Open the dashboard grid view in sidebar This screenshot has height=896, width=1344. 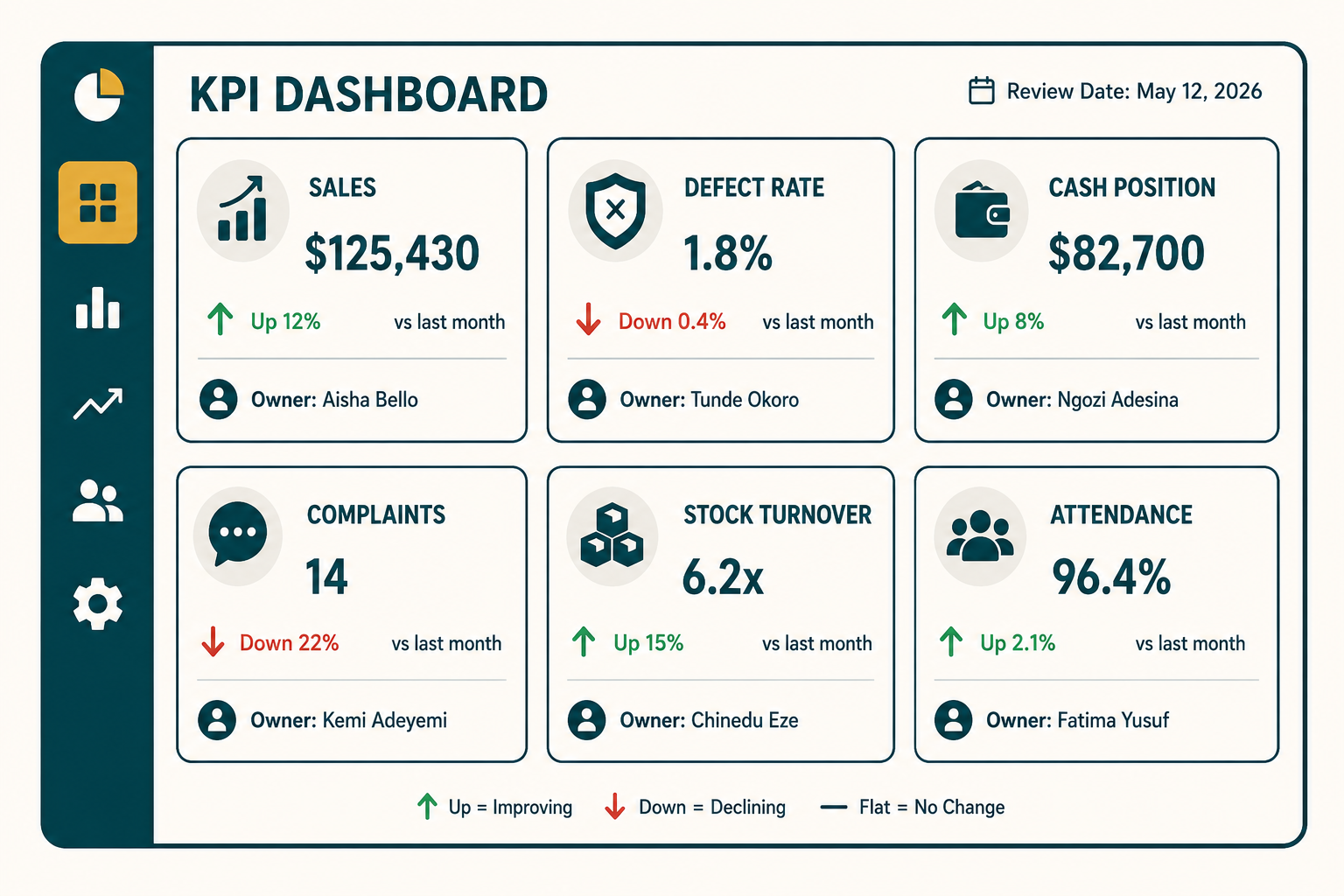[98, 202]
